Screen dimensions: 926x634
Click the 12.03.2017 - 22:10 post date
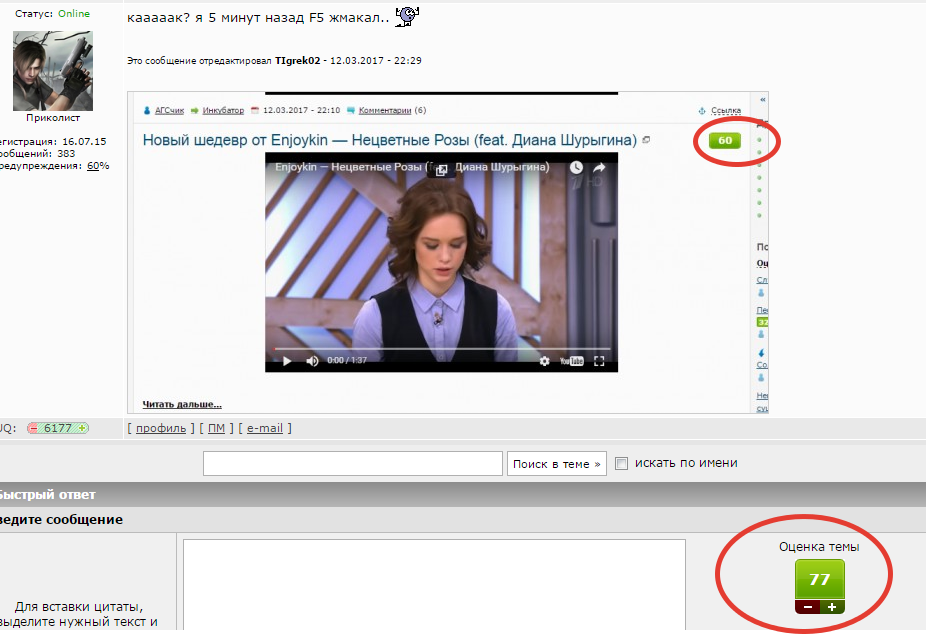tap(302, 110)
